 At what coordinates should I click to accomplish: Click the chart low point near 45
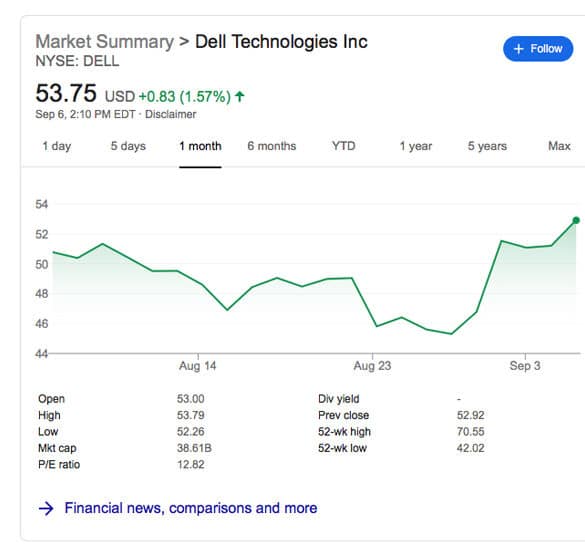click(451, 334)
